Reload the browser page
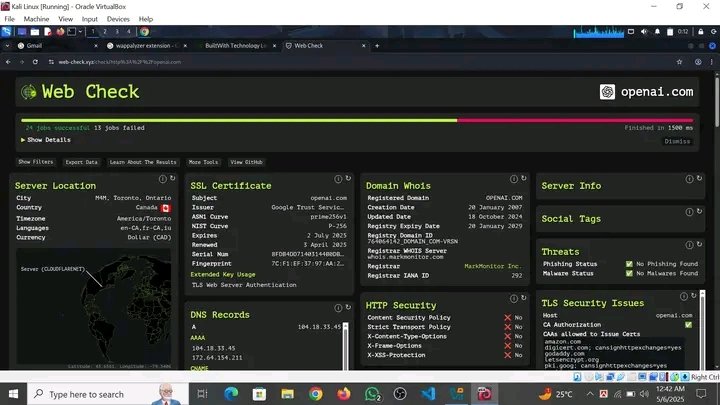 click(x=35, y=62)
